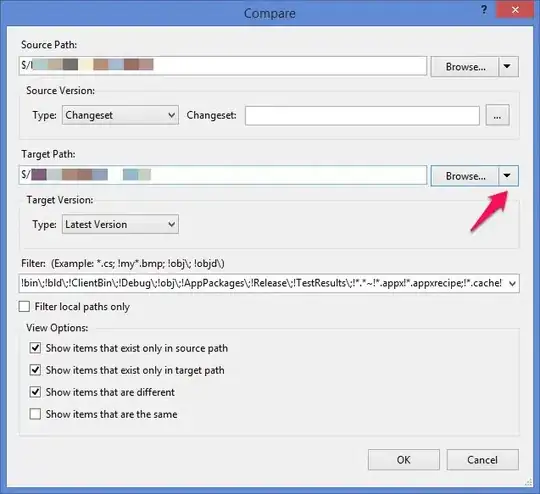540x494 pixels.
Task: Open Source Version Type Changeset dropdown
Action: [x=120, y=115]
